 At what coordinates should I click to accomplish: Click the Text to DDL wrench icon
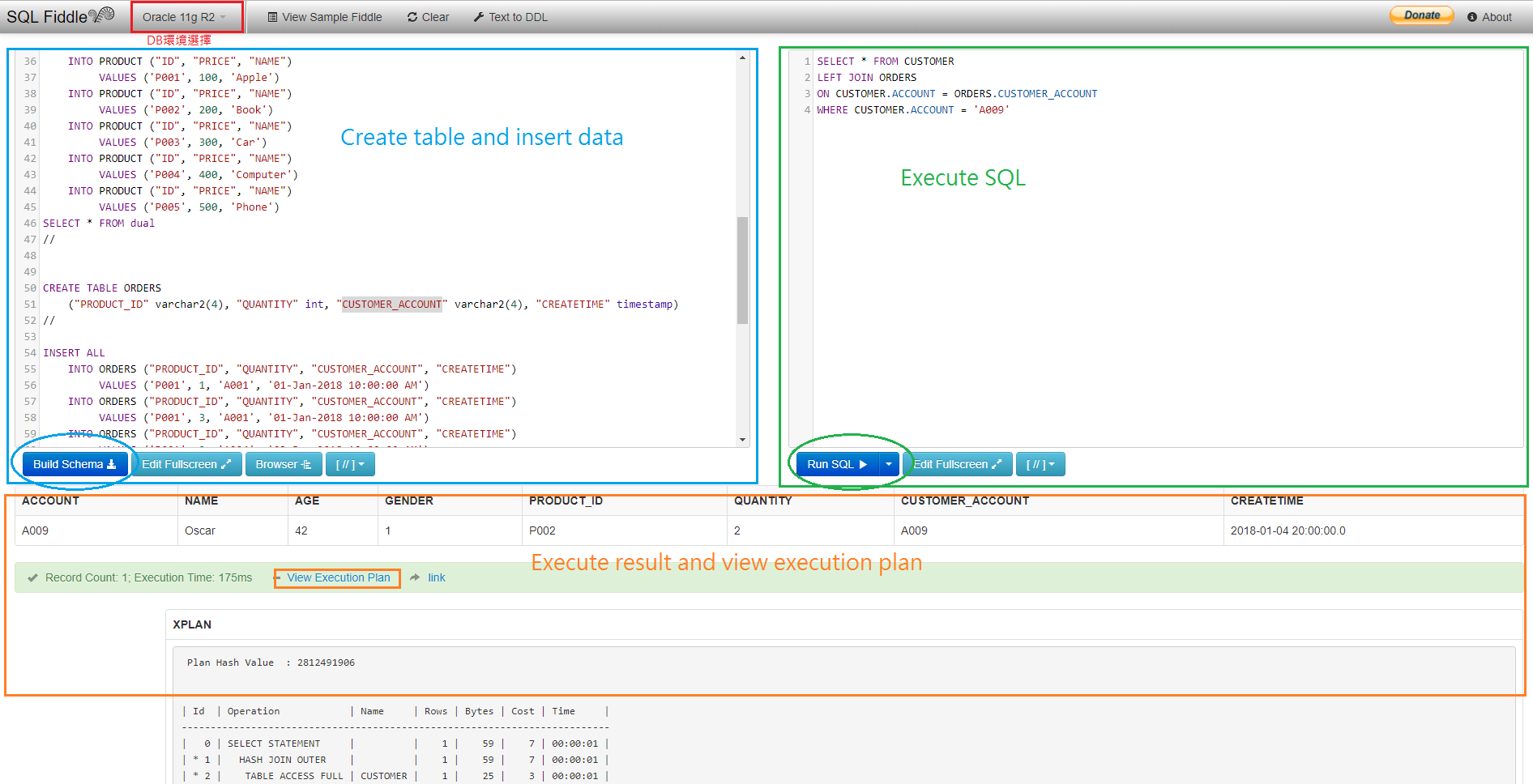click(x=480, y=16)
